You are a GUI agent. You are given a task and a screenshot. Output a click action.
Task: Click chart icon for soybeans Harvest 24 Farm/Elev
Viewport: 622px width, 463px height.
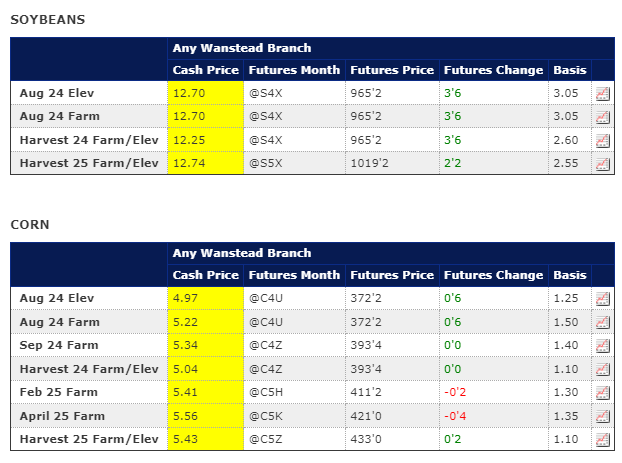coord(603,140)
